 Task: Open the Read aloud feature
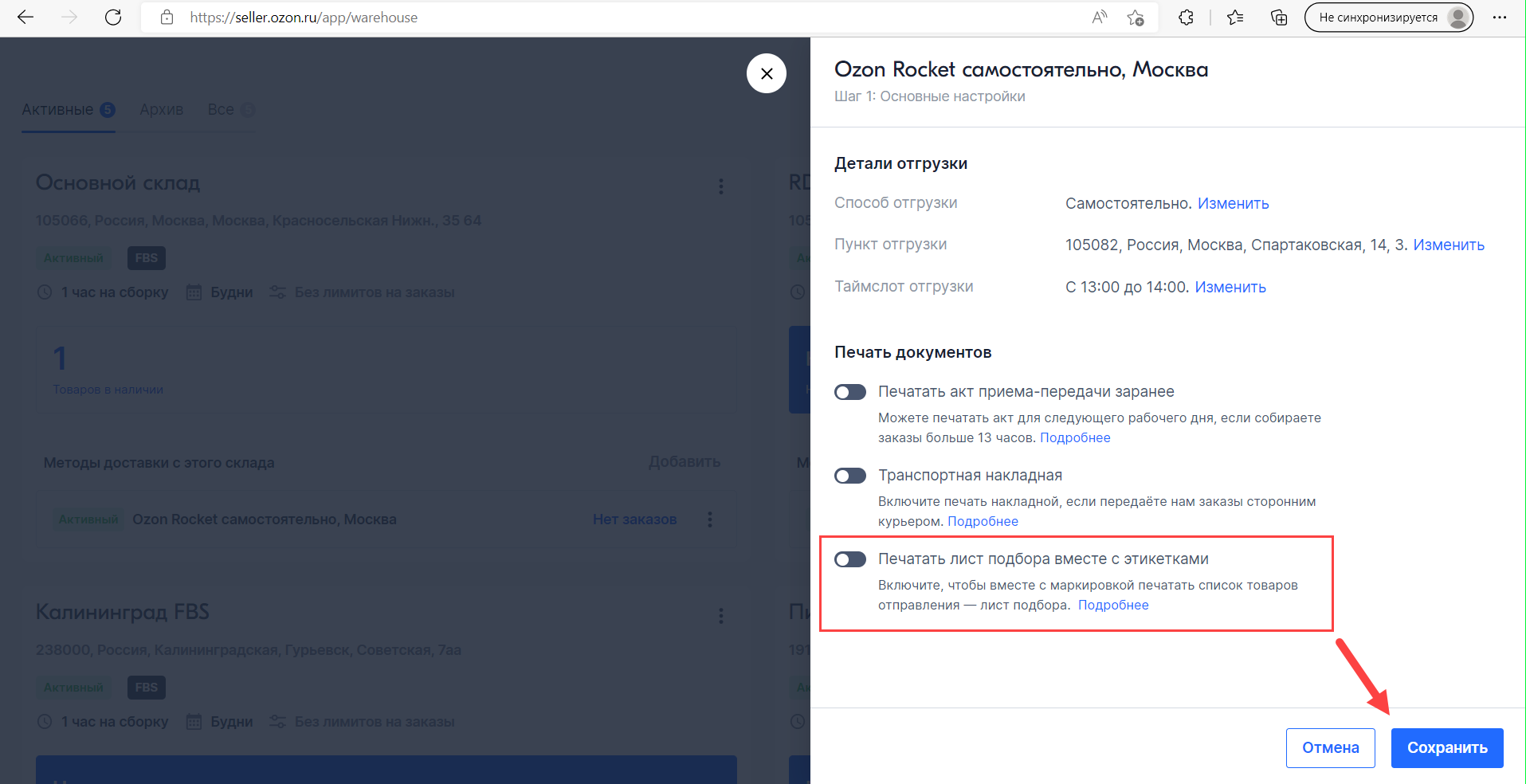[x=1100, y=18]
